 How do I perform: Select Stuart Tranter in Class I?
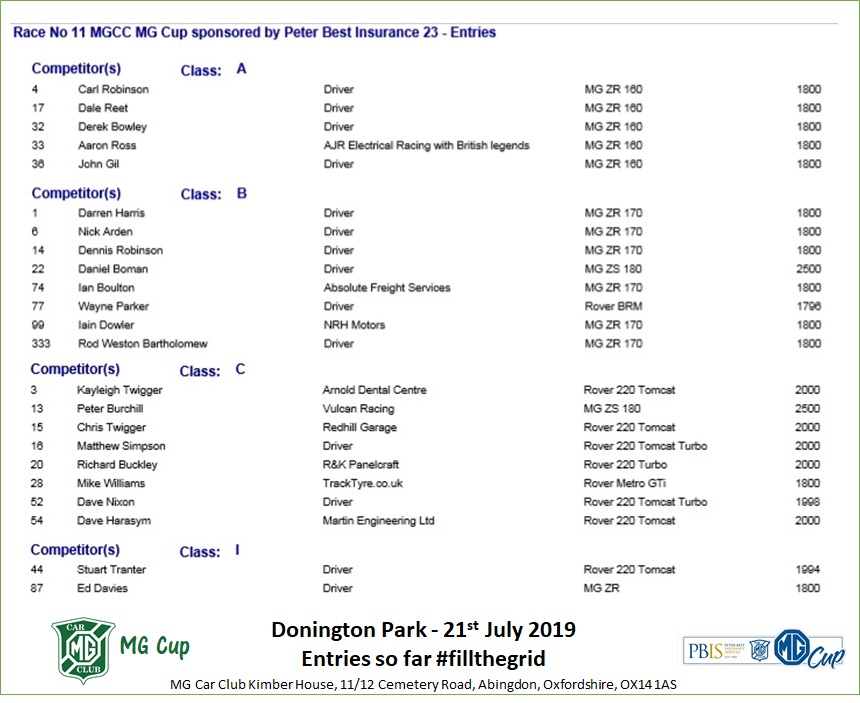click(111, 569)
